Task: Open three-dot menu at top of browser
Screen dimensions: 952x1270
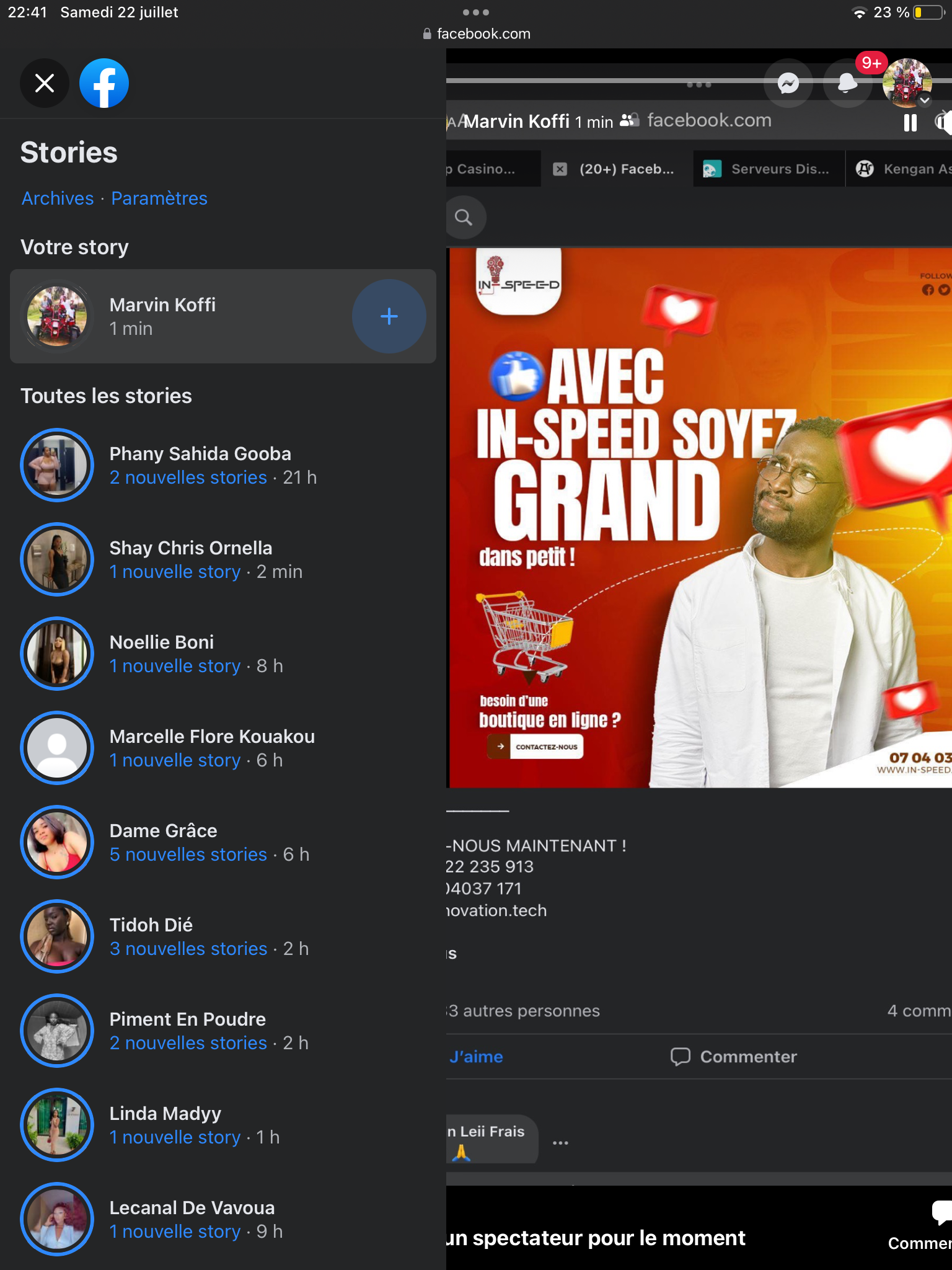Action: click(x=476, y=12)
